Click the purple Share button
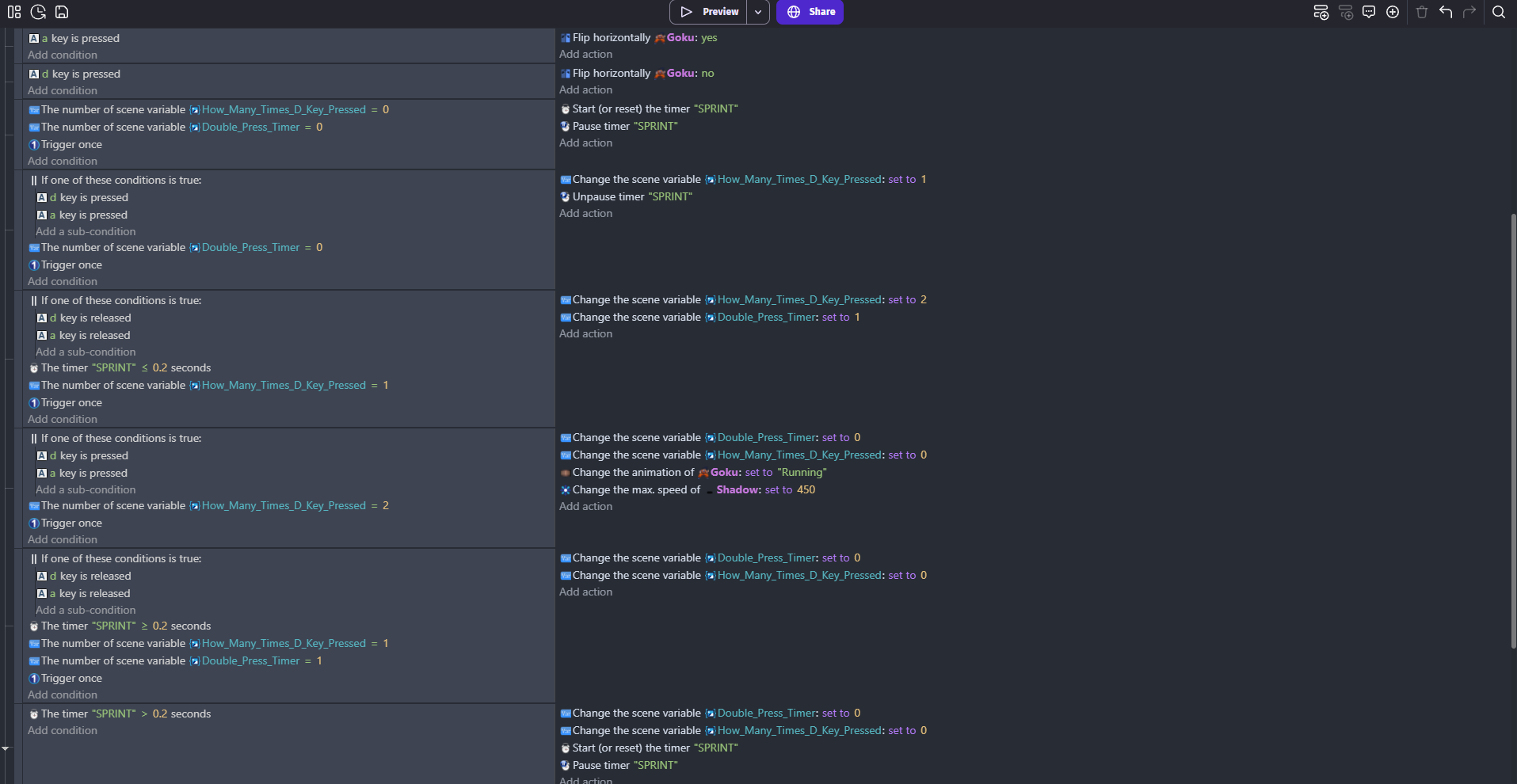Viewport: 1517px width, 784px height. pyautogui.click(x=810, y=12)
